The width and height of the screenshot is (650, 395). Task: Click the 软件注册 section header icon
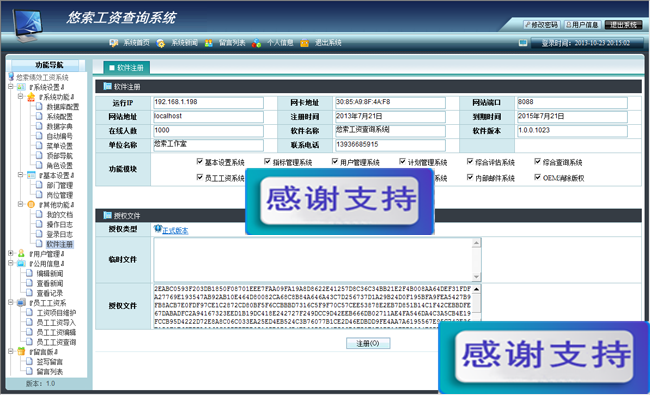click(107, 86)
